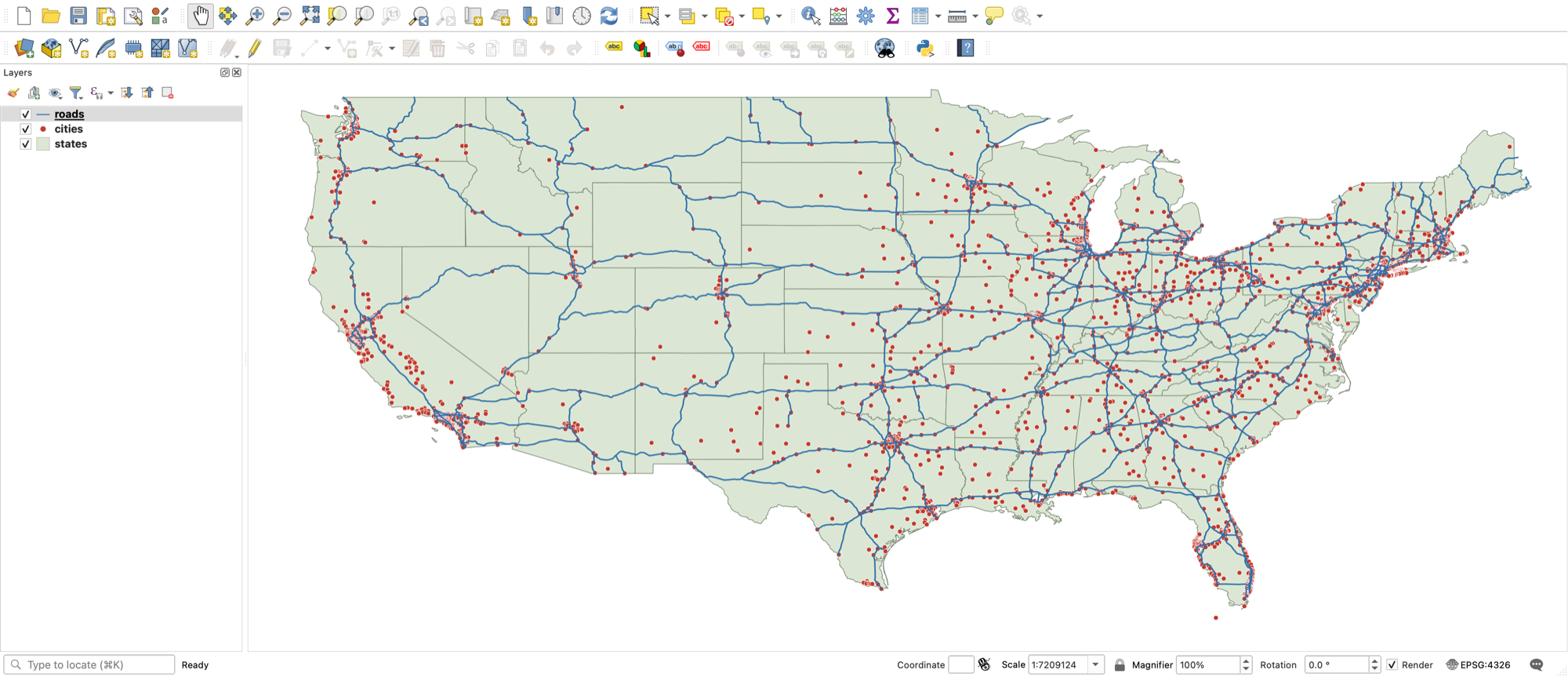Create new GeoPackage layer
Screen dimensions: 1568x677
[x=52, y=48]
